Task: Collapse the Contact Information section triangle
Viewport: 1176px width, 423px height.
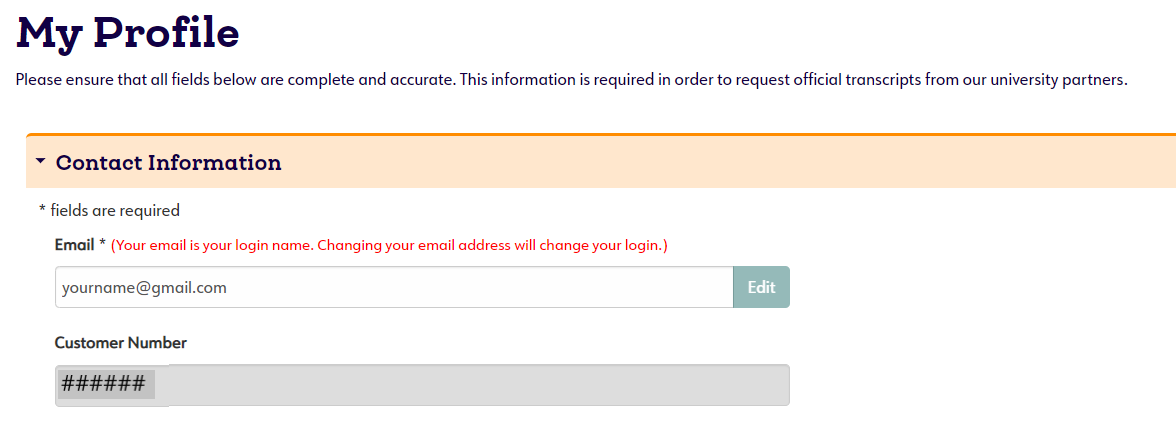Action: (x=40, y=161)
